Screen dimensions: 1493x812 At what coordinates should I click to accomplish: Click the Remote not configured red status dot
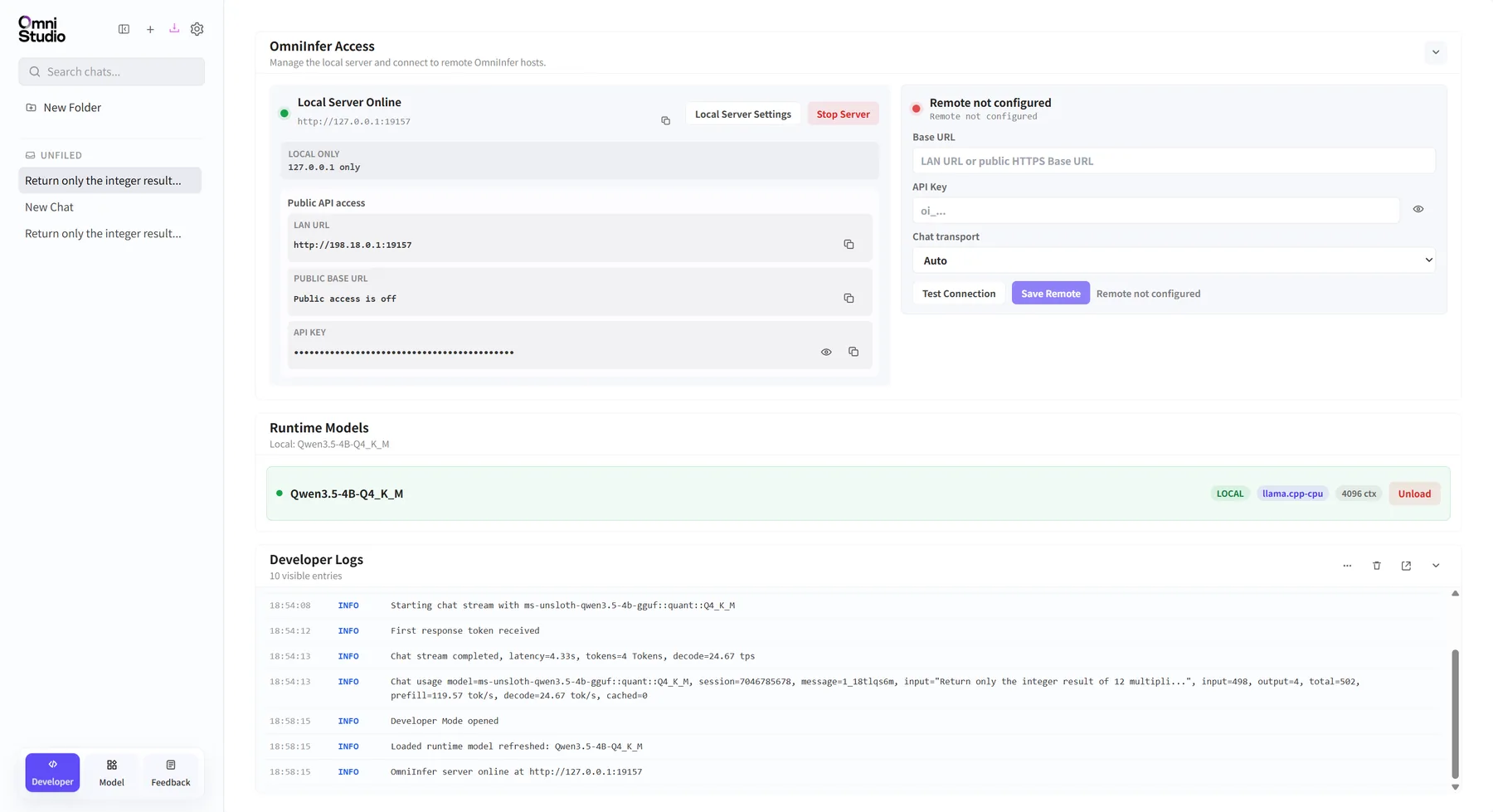(x=917, y=109)
